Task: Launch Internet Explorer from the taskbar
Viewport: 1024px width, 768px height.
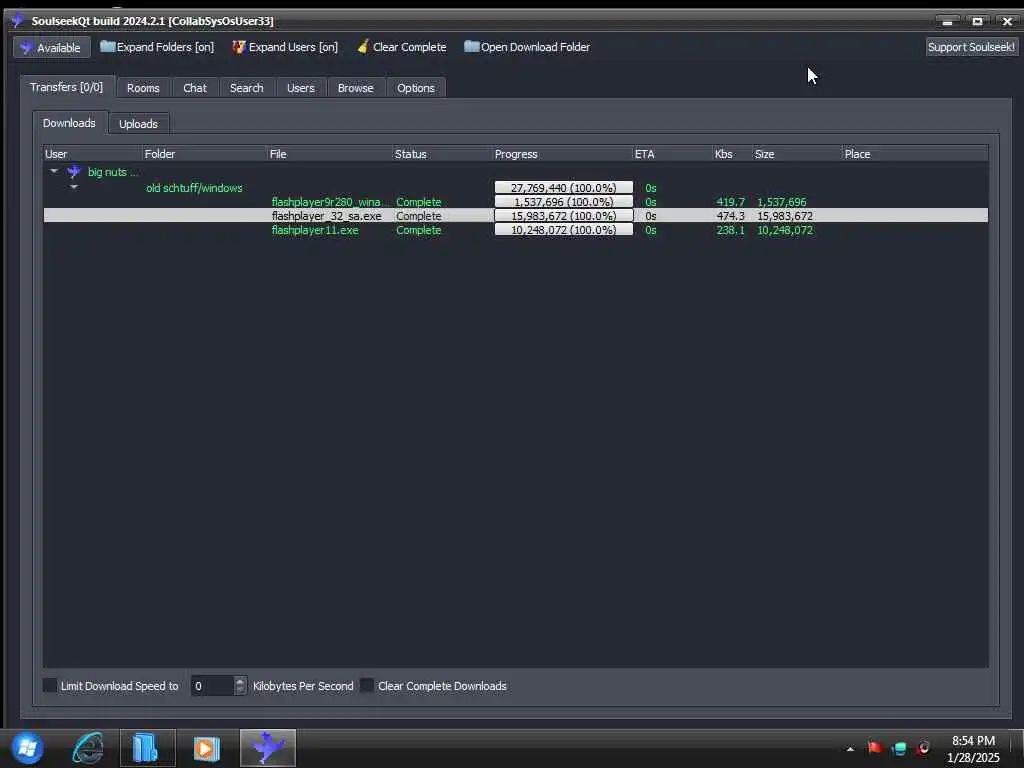Action: [x=88, y=748]
